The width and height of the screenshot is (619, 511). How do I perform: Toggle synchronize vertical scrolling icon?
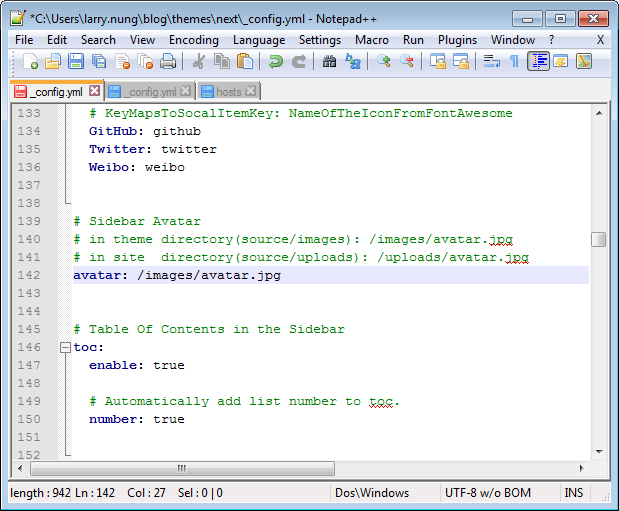437,62
